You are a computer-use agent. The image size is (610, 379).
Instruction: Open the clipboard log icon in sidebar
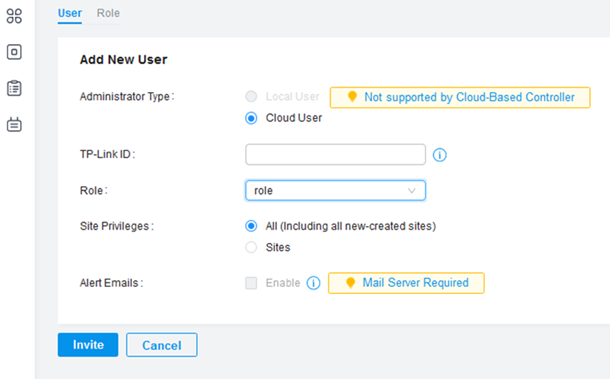click(14, 88)
